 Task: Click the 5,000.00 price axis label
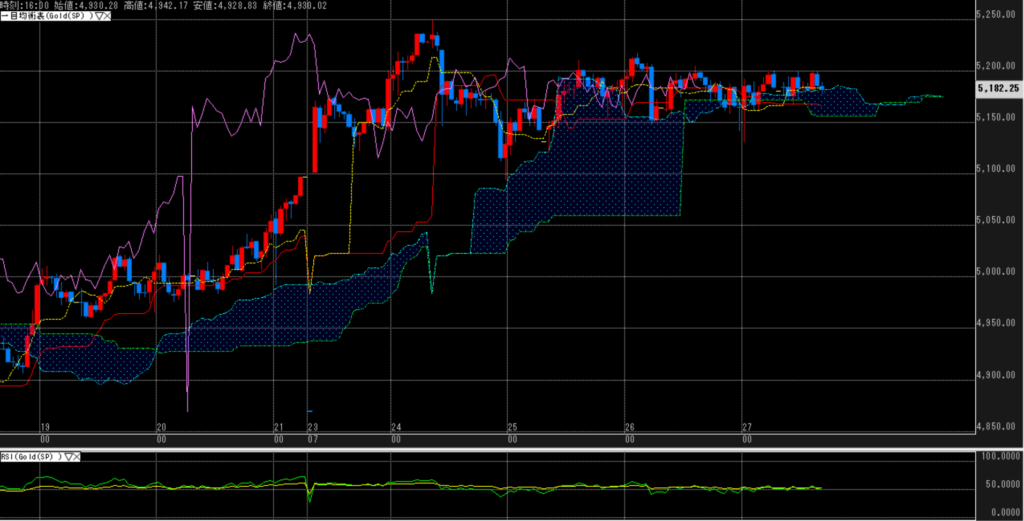[x=998, y=272]
